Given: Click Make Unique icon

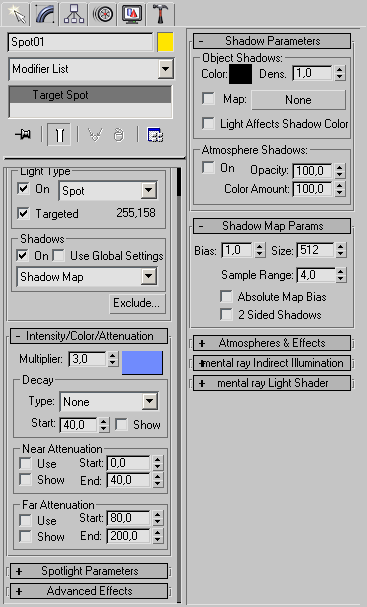Looking at the screenshot, I should pyautogui.click(x=95, y=135).
